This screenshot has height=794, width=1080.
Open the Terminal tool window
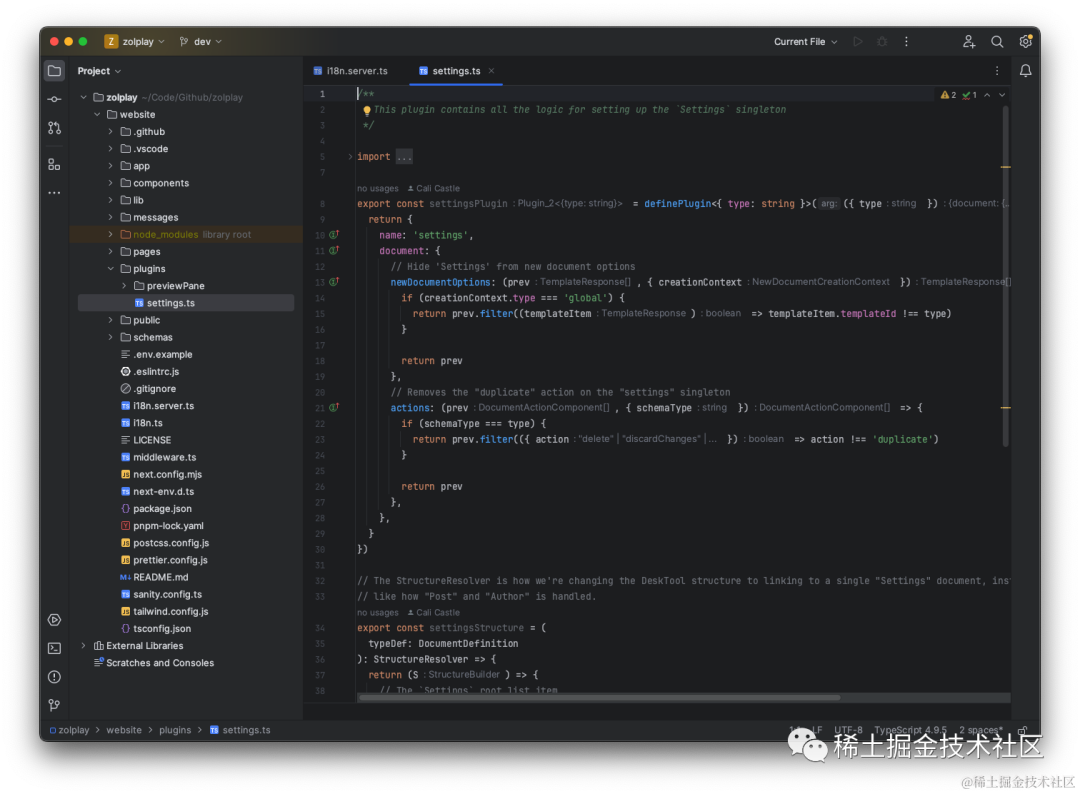tap(54, 648)
